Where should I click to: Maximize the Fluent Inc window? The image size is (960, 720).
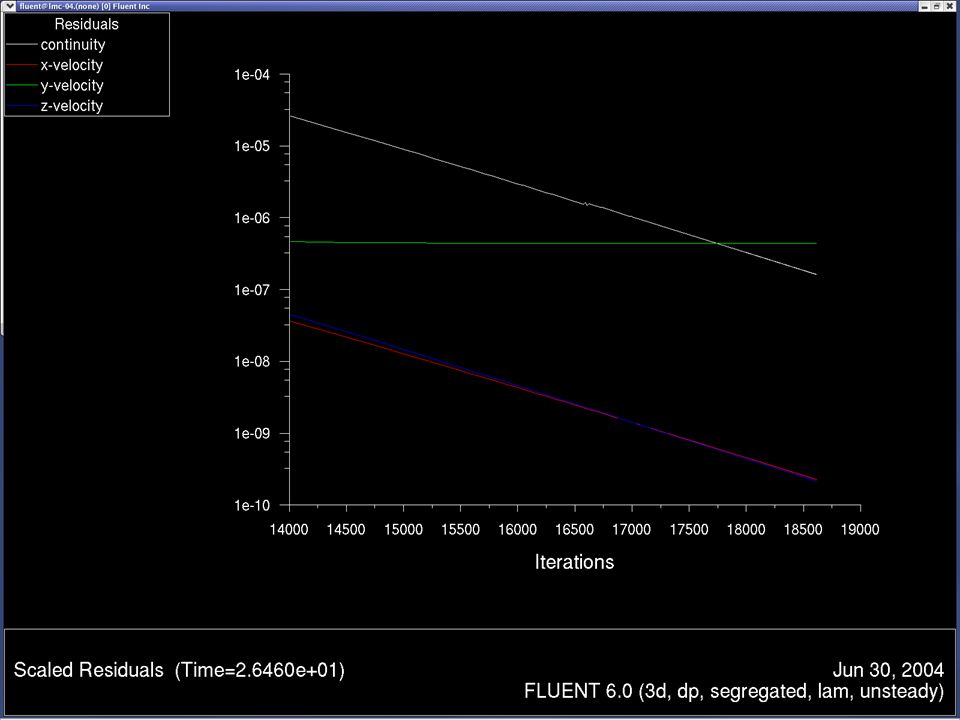tap(937, 6)
